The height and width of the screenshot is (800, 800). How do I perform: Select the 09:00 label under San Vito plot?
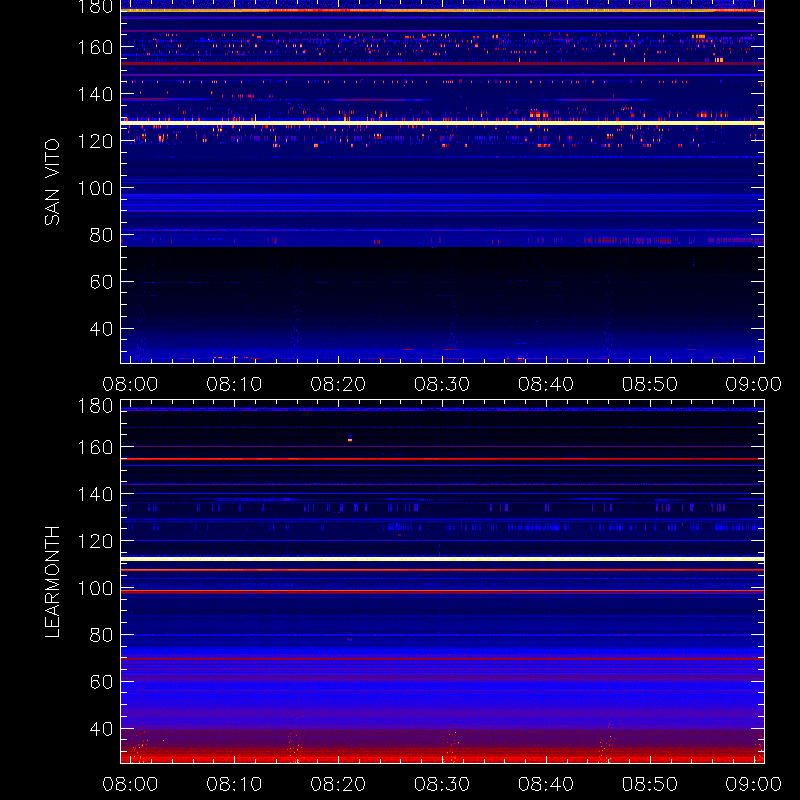(754, 384)
